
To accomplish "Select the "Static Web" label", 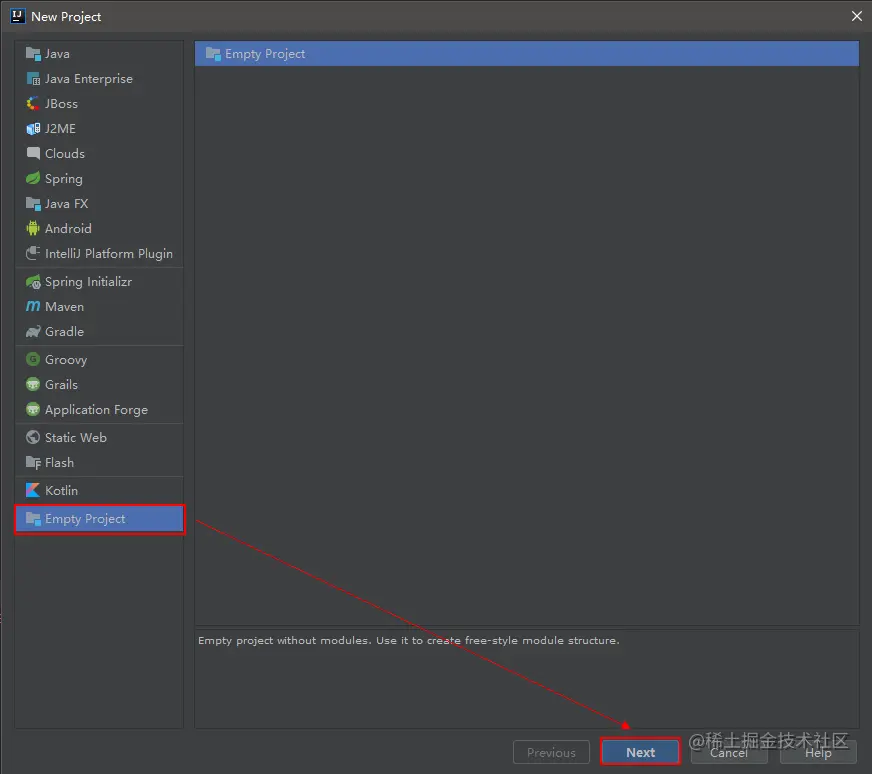I will click(x=76, y=438).
